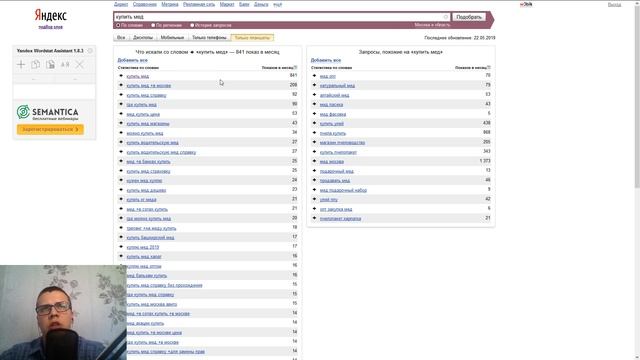The image size is (640, 360).
Task: Open the «купить пчелопакет» query link
Action: (x=338, y=152)
